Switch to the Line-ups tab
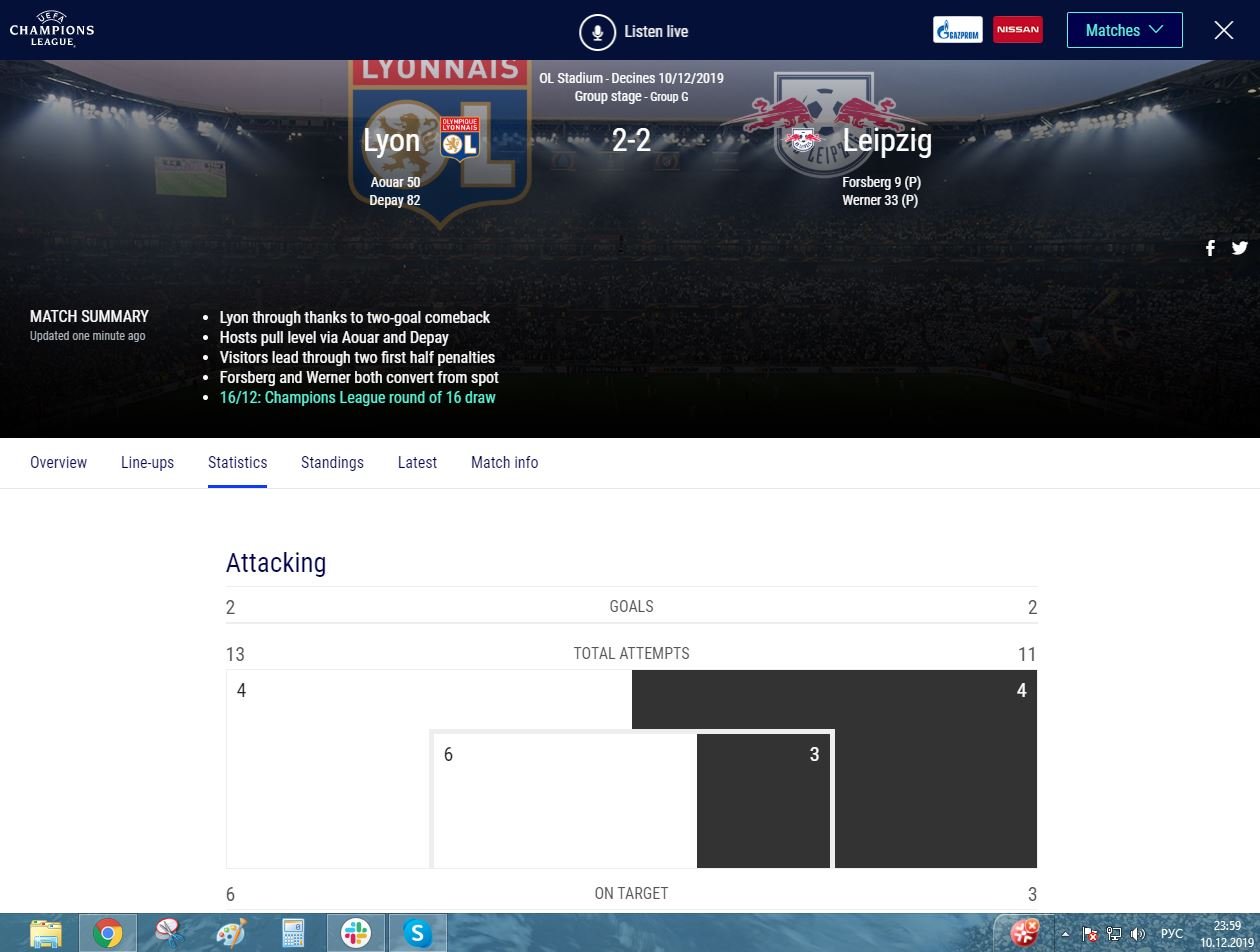 pyautogui.click(x=147, y=462)
